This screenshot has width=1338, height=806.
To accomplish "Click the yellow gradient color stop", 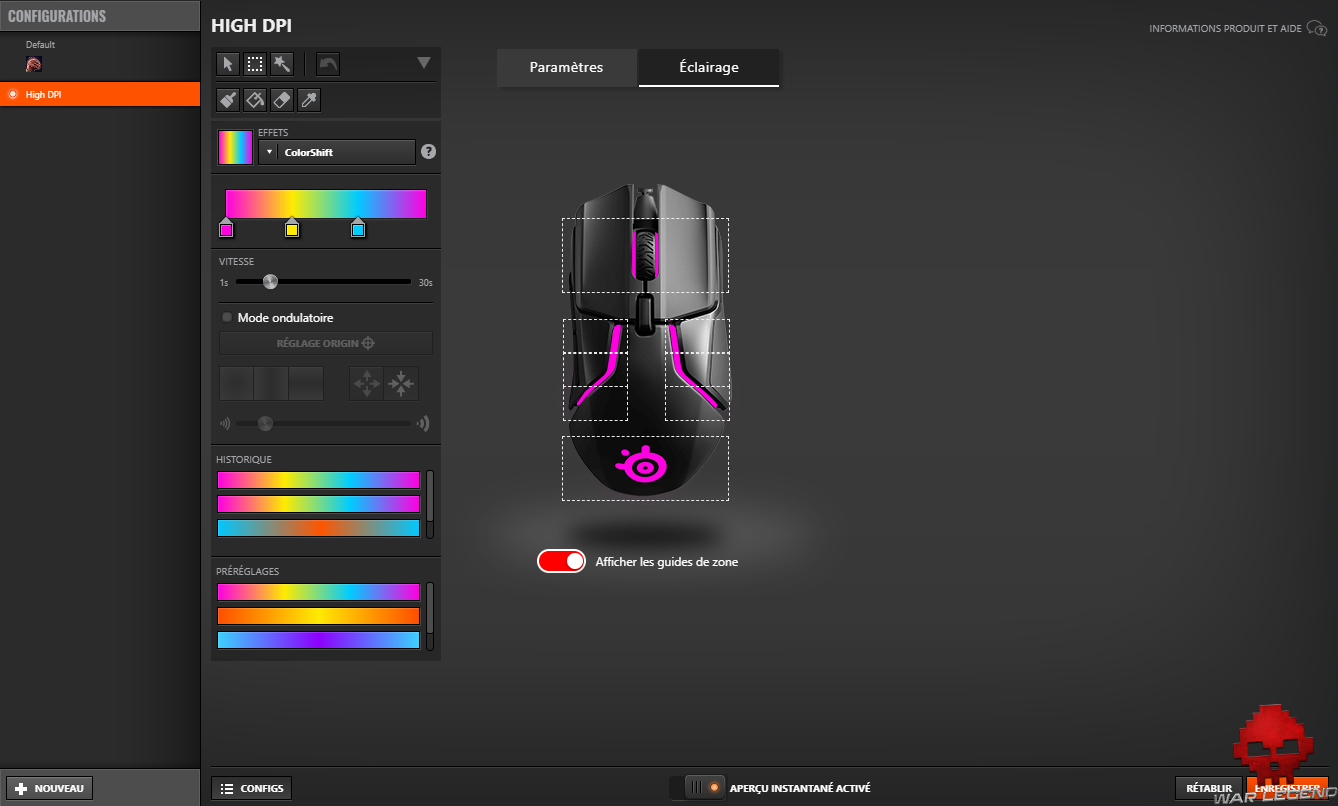I will [292, 229].
